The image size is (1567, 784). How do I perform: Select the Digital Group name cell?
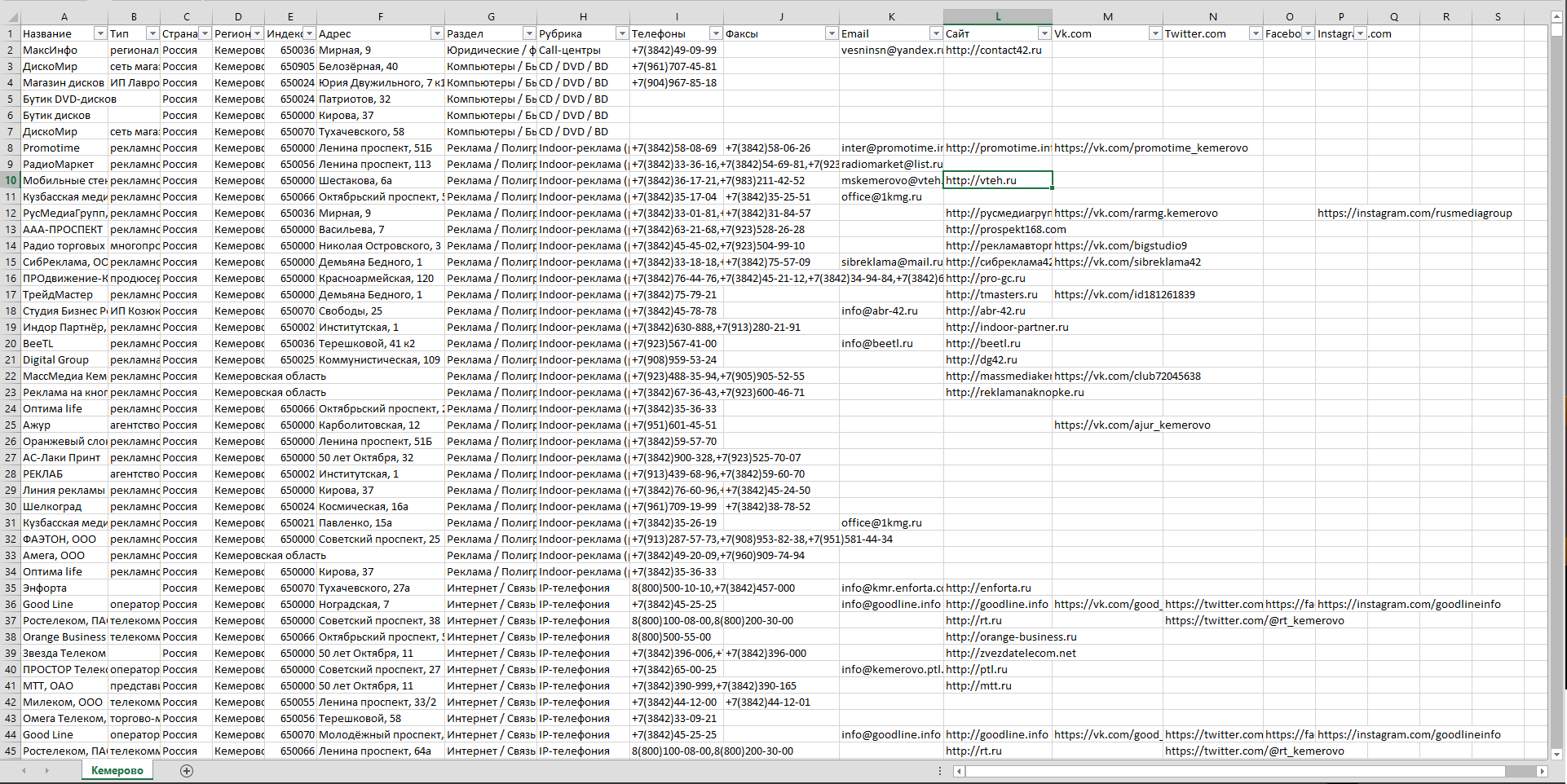64,359
